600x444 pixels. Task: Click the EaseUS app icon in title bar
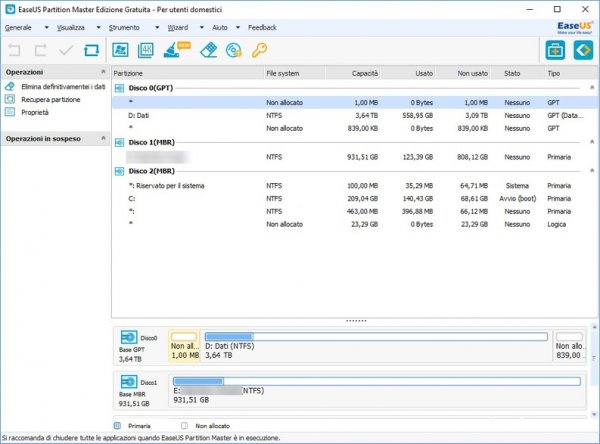click(10, 9)
